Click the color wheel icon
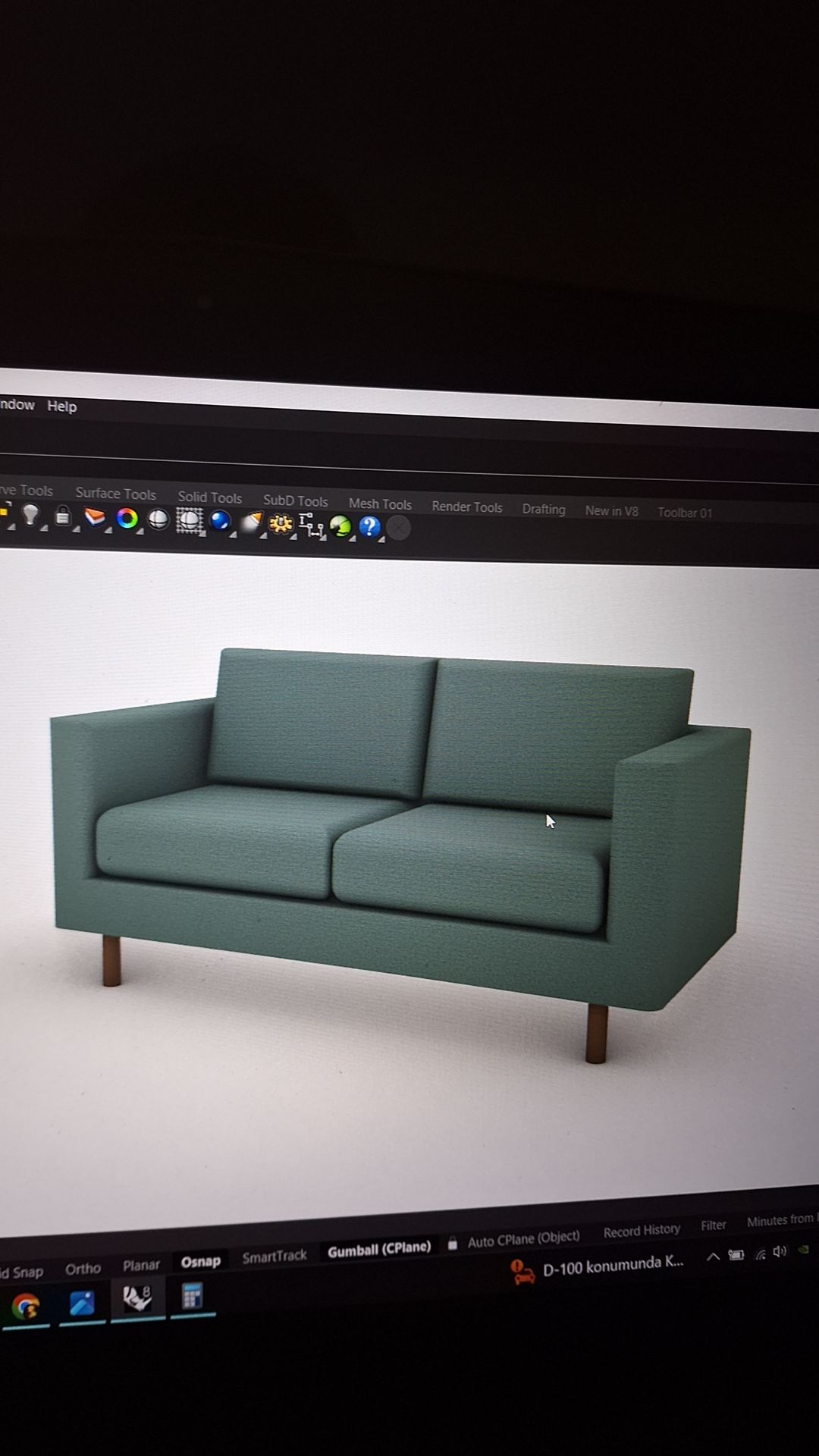This screenshot has width=819, height=1456. point(127,519)
